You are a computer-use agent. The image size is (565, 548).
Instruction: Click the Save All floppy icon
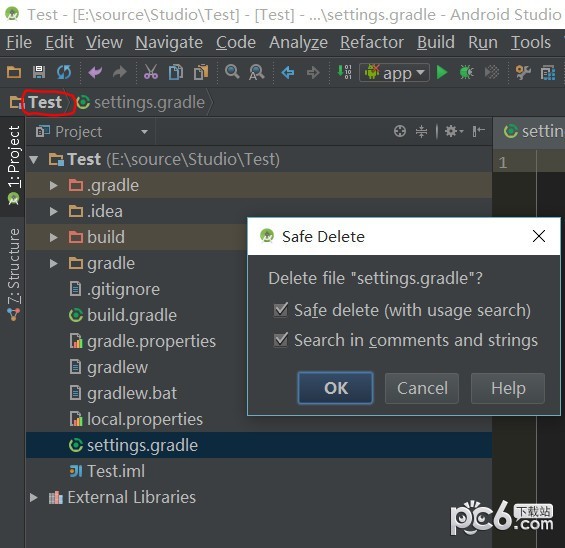(x=39, y=72)
